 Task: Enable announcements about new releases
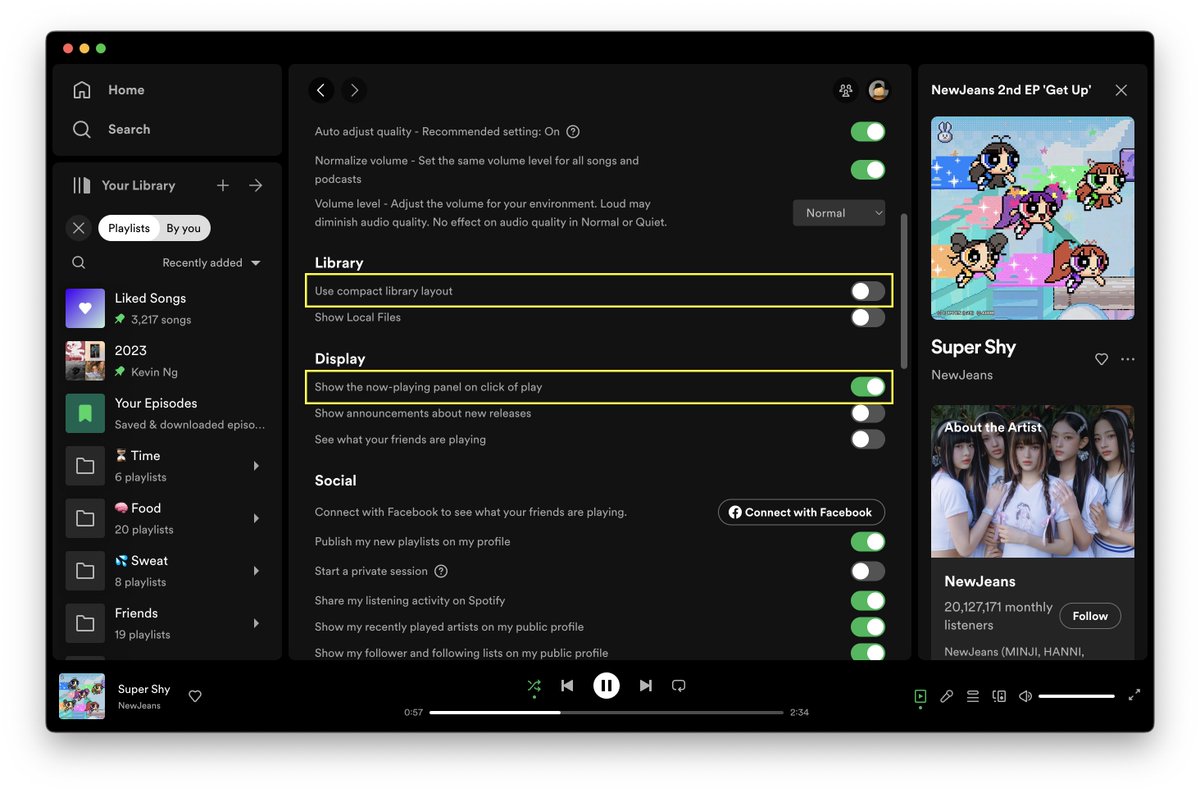point(868,413)
